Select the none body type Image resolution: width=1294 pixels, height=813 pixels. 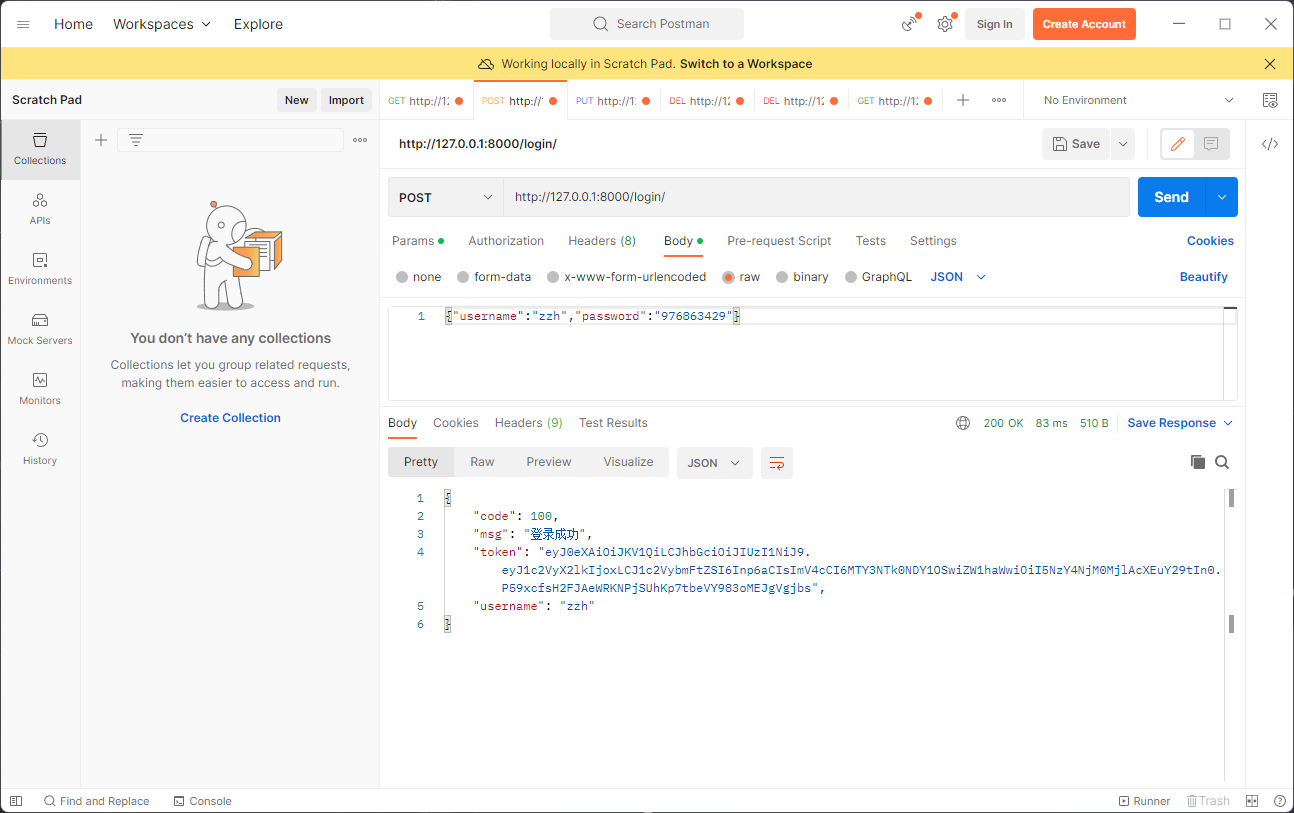tap(419, 277)
